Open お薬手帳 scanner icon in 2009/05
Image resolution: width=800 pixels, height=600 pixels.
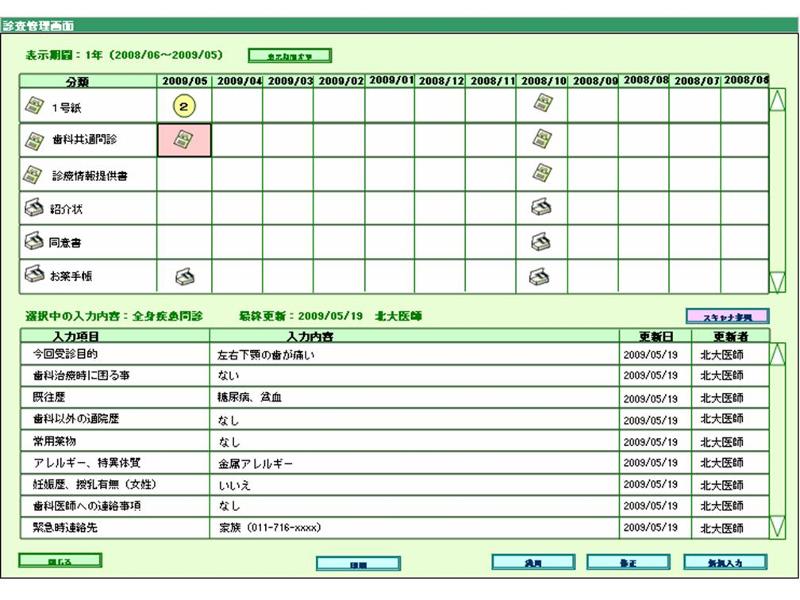coord(184,276)
